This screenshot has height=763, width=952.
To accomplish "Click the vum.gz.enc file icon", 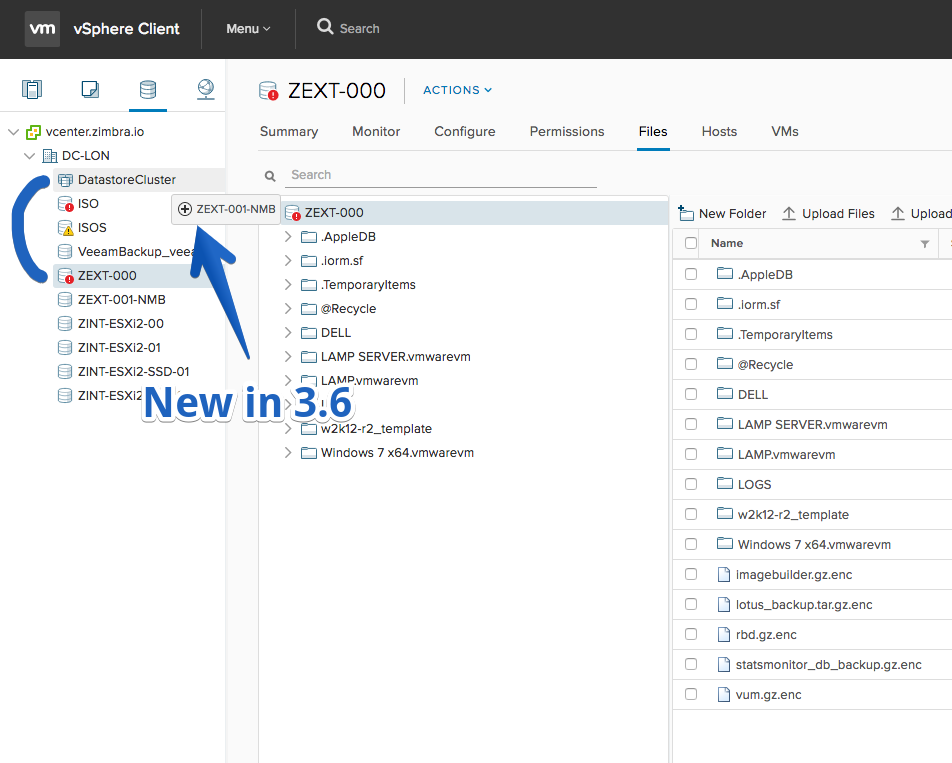I will 724,694.
